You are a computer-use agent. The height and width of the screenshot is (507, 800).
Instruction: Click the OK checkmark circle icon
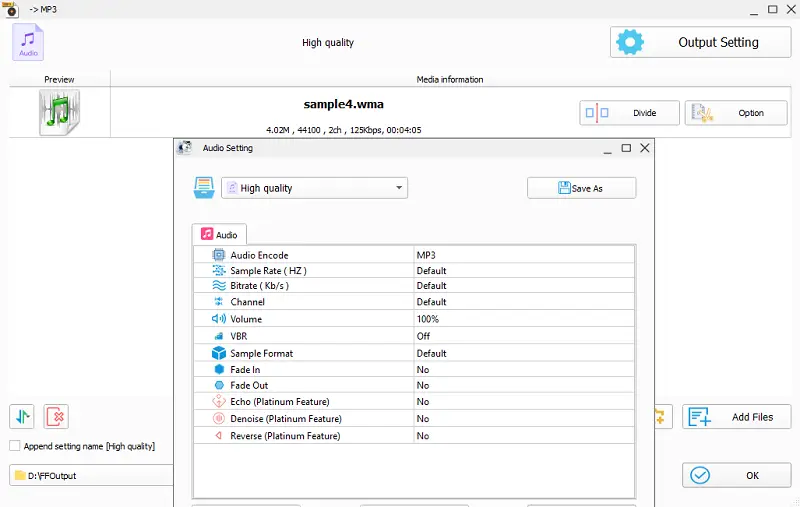[699, 475]
